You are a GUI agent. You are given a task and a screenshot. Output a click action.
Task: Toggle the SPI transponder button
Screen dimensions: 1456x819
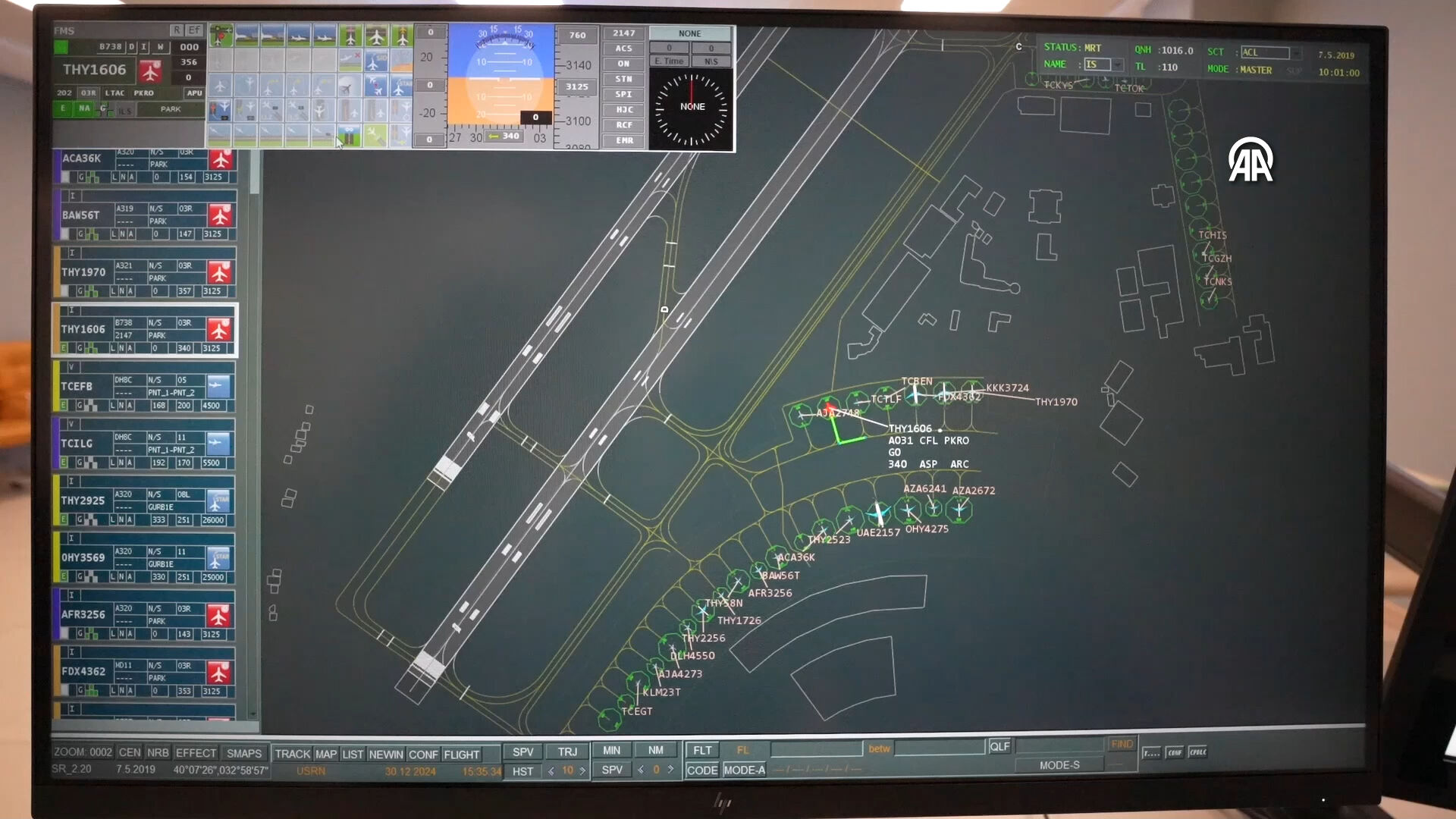(623, 94)
